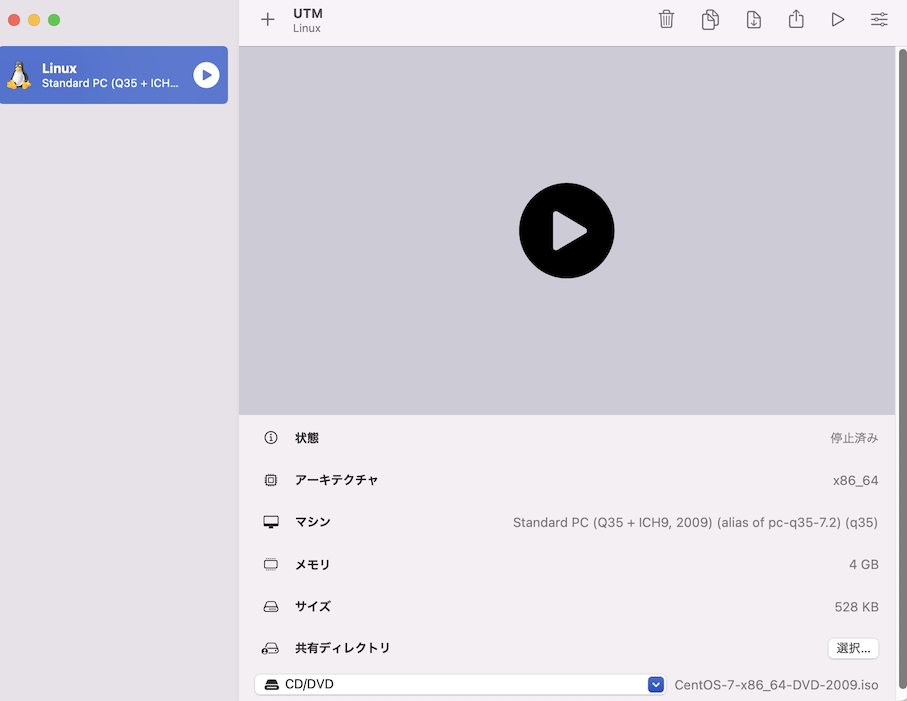This screenshot has width=907, height=701.
Task: Click the yellow minimize window button
Action: pos(34,20)
